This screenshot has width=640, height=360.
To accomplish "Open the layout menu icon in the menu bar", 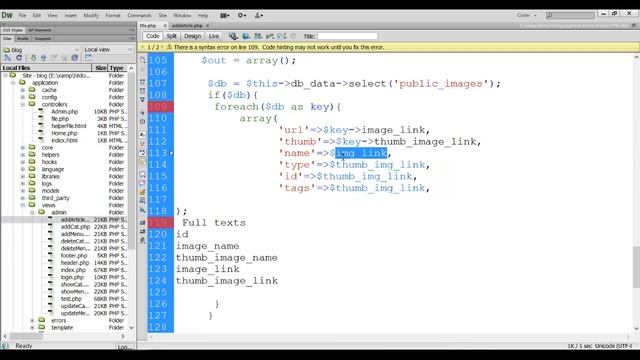I will click(x=224, y=16).
